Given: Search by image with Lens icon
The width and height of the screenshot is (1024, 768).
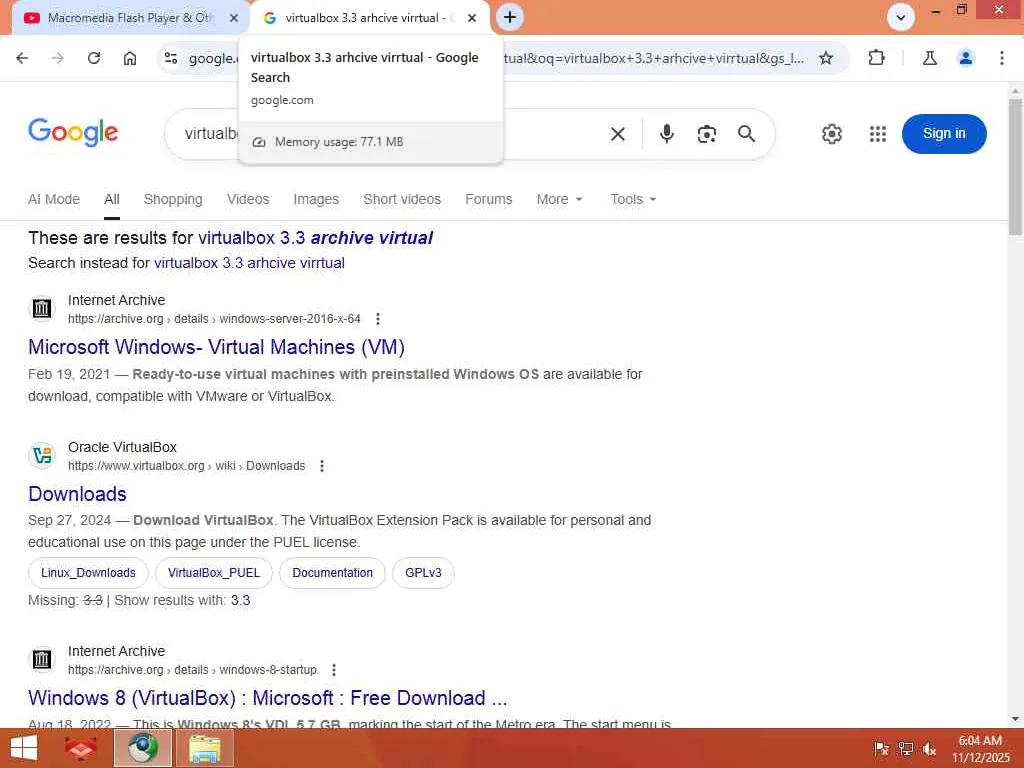Looking at the screenshot, I should 707,134.
